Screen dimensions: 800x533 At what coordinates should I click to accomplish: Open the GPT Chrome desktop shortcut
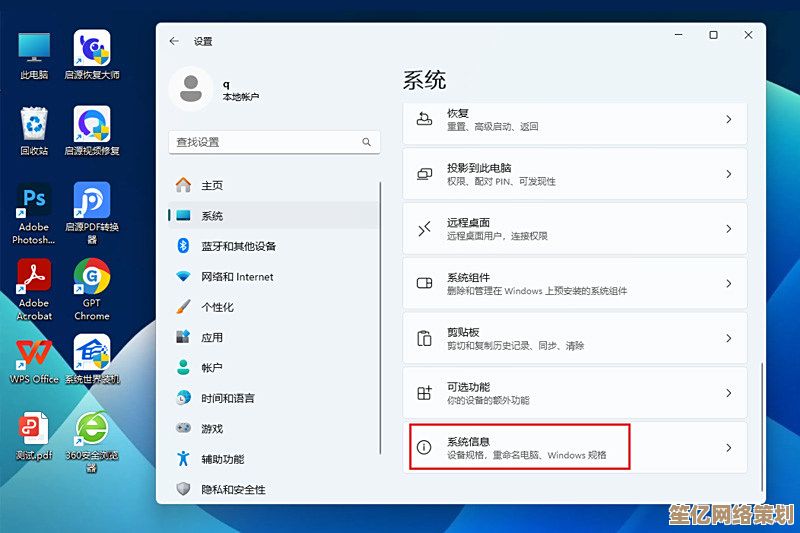pyautogui.click(x=92, y=277)
